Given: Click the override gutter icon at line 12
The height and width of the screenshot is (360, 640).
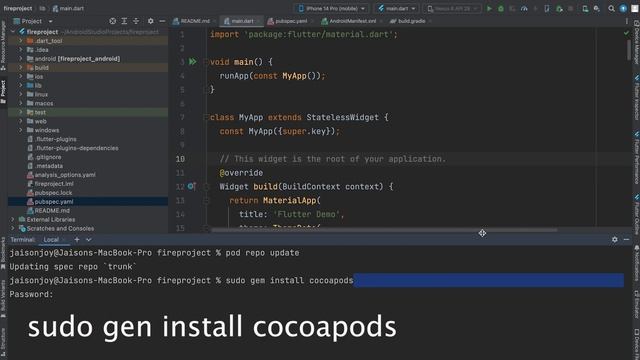Looking at the screenshot, I should (x=191, y=187).
